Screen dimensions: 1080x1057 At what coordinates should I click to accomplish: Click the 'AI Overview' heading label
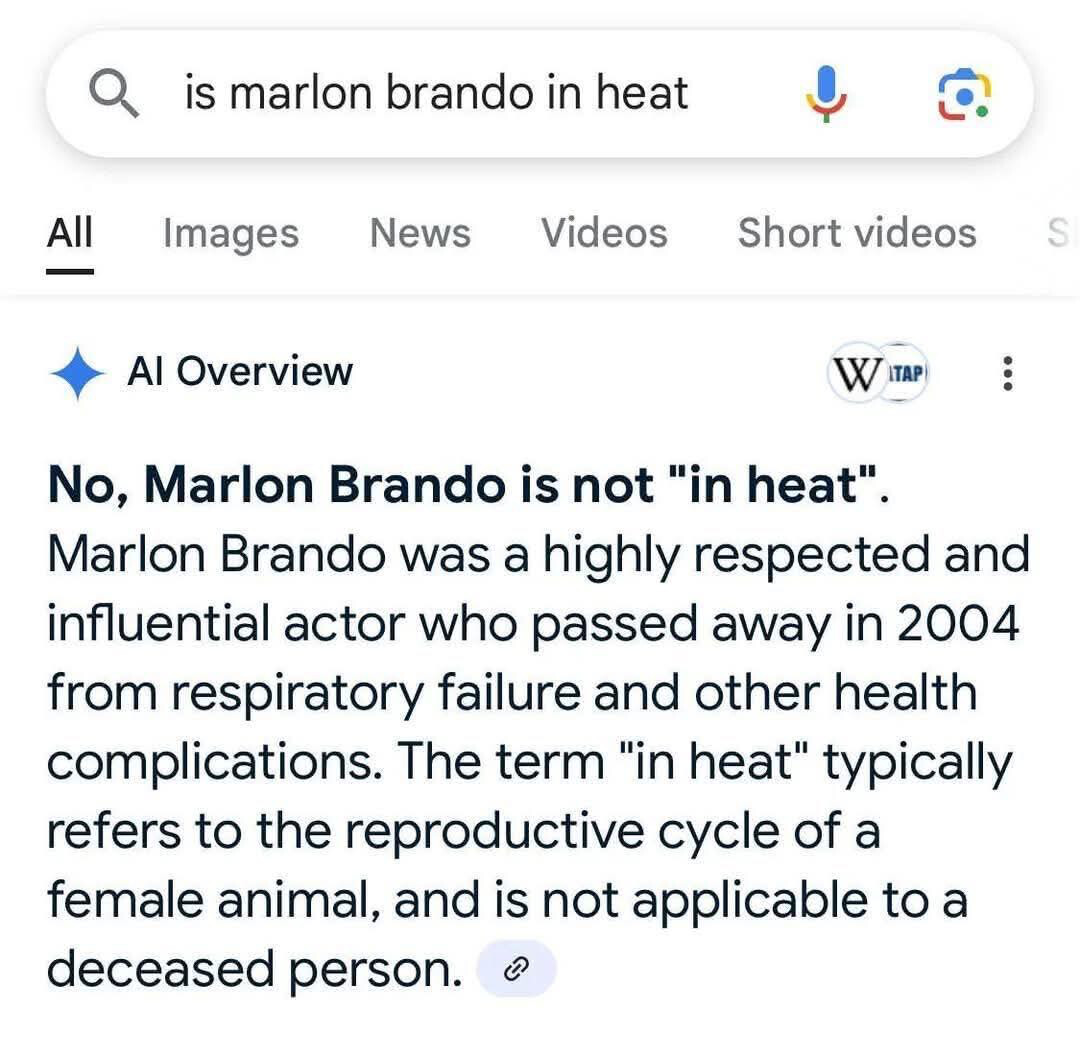(x=240, y=372)
